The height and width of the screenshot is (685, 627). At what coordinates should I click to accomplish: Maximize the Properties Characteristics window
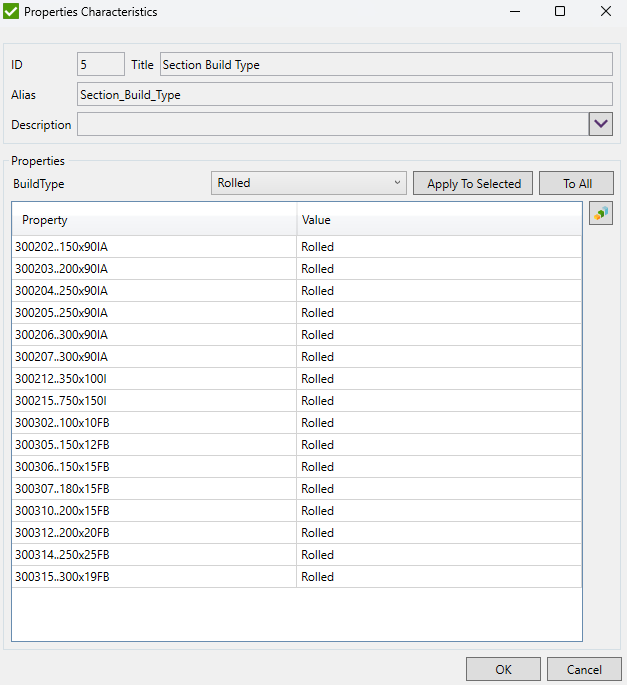click(560, 12)
